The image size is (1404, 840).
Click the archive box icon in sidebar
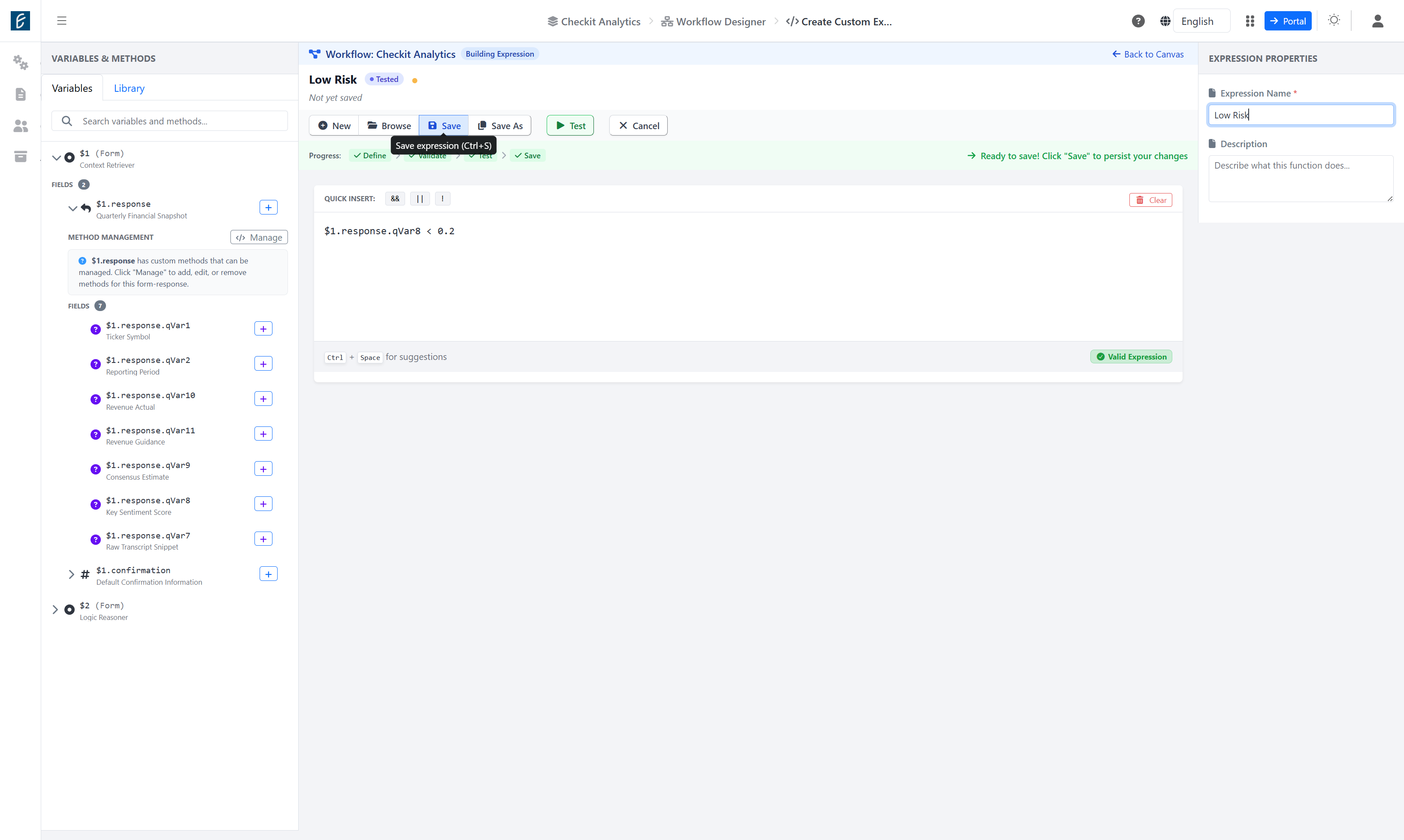click(x=20, y=156)
